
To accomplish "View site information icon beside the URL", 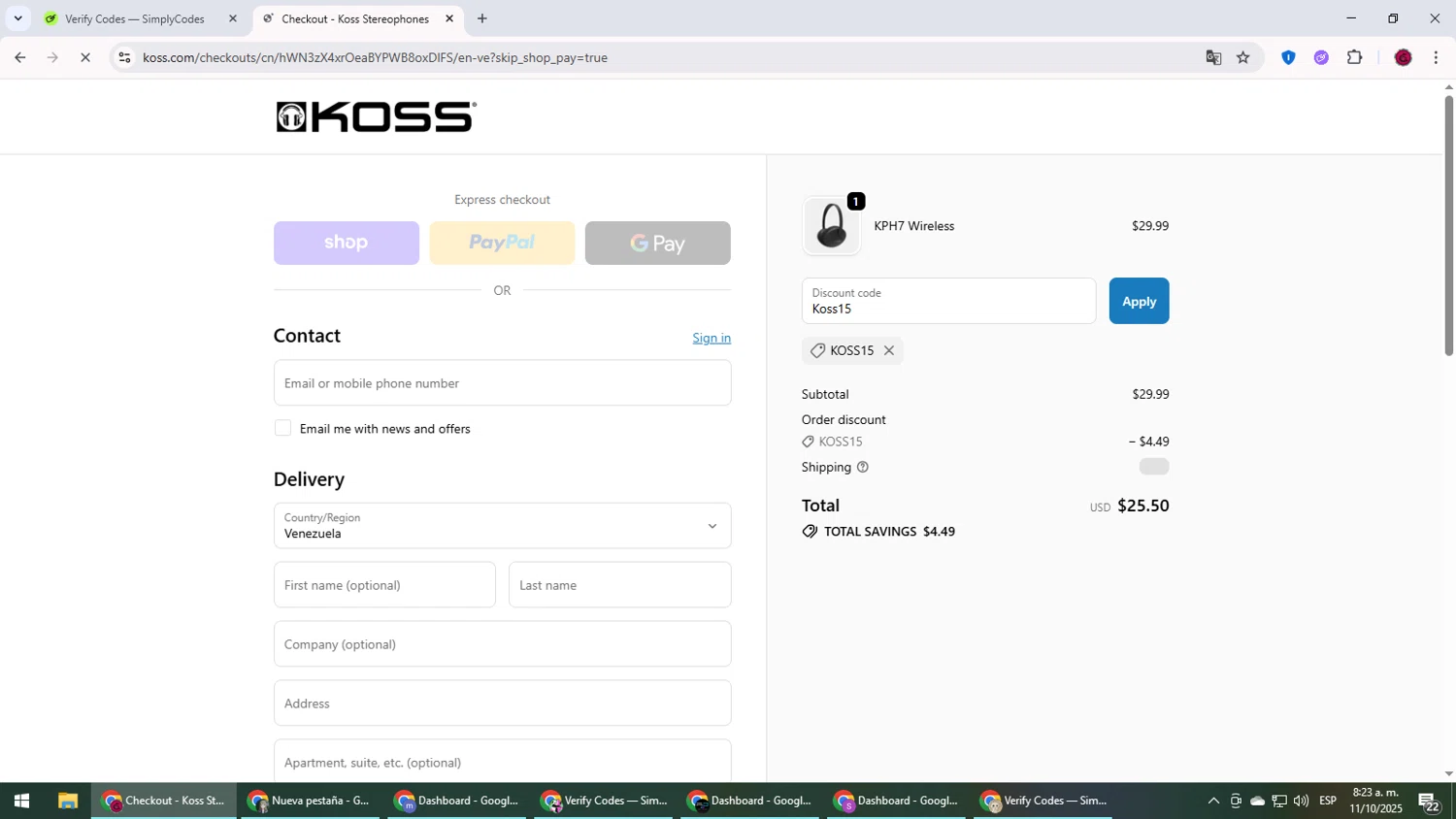I will (124, 57).
